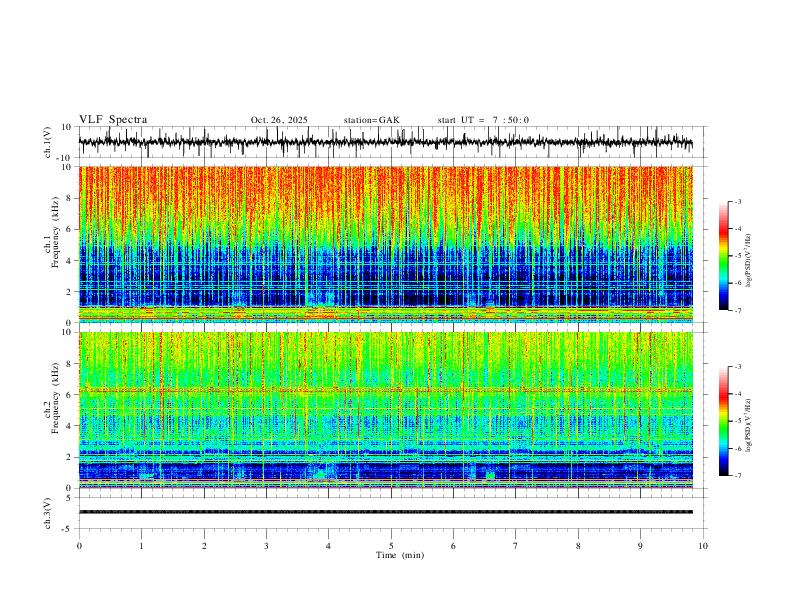792x612 pixels.
Task: Click time axis tick label "10" at right end
Action: [703, 546]
